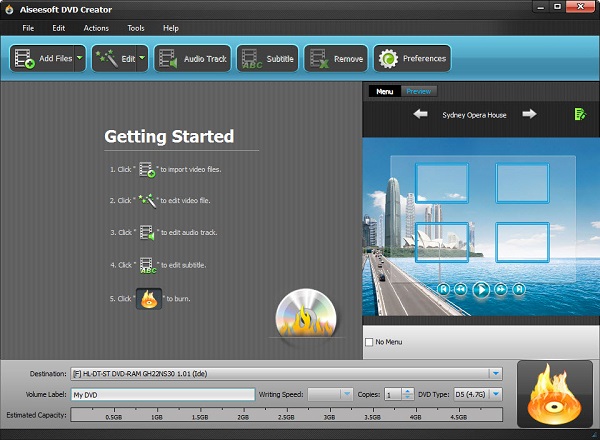Expand the Add Files dropdown arrow
This screenshot has width=600, height=440.
pos(79,59)
